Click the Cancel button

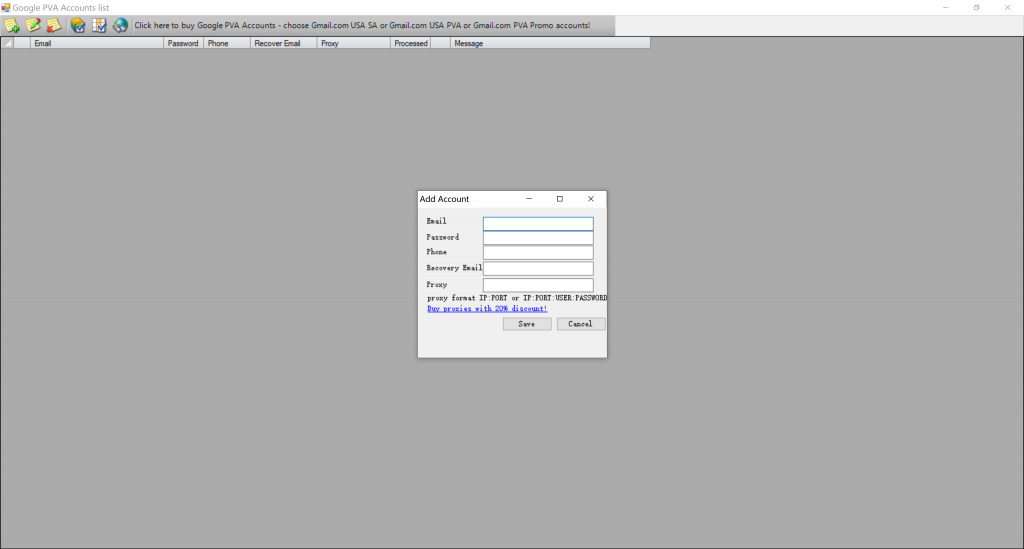point(581,324)
